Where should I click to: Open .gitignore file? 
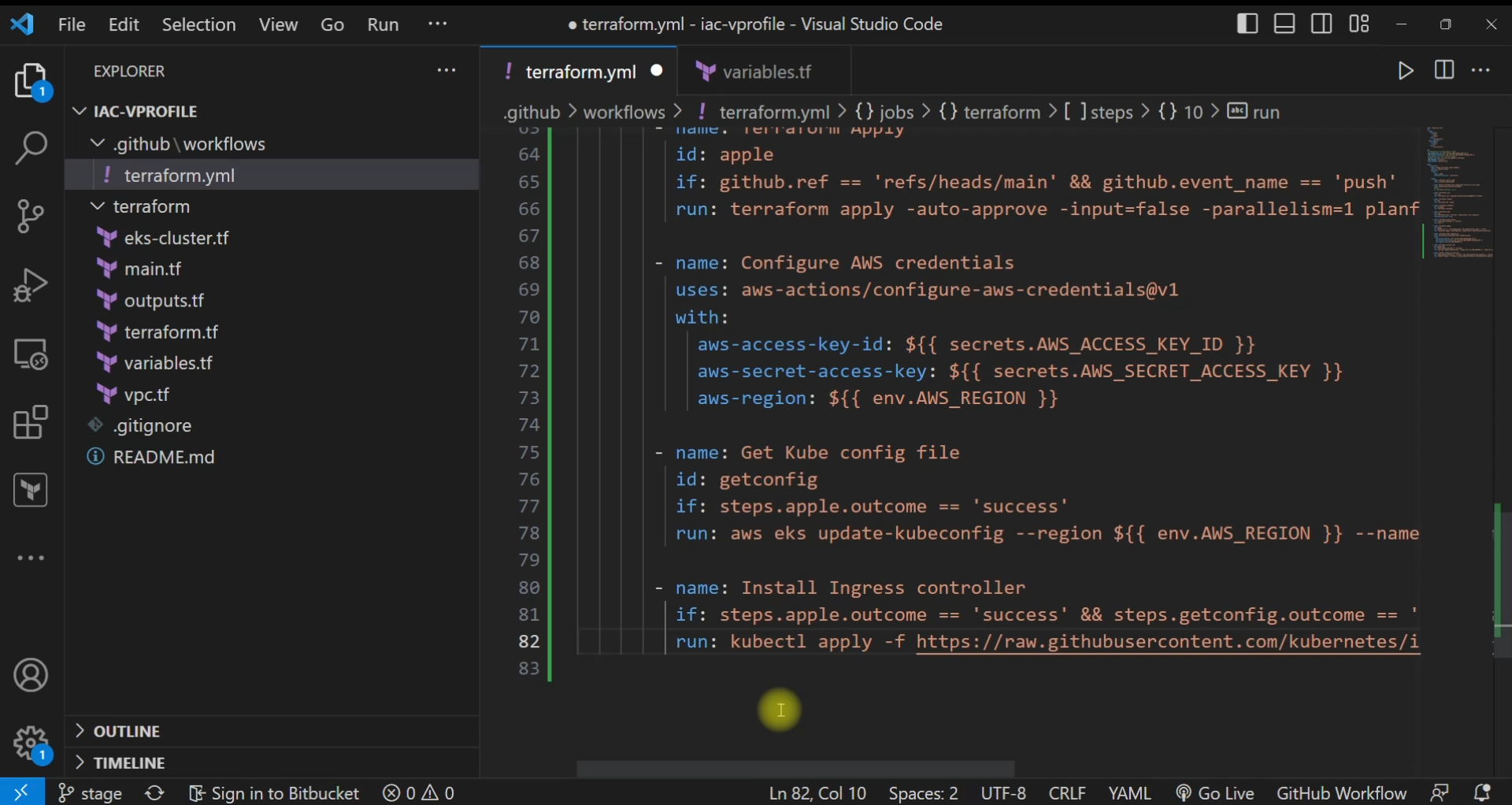point(272,426)
